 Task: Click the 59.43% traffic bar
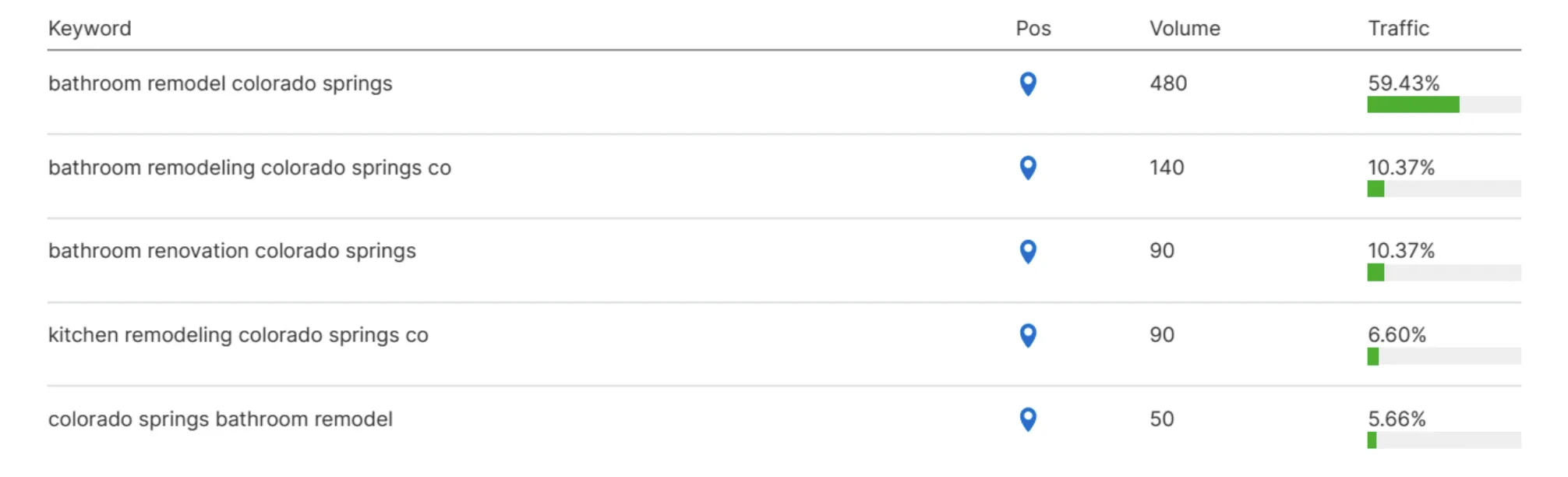click(1443, 104)
